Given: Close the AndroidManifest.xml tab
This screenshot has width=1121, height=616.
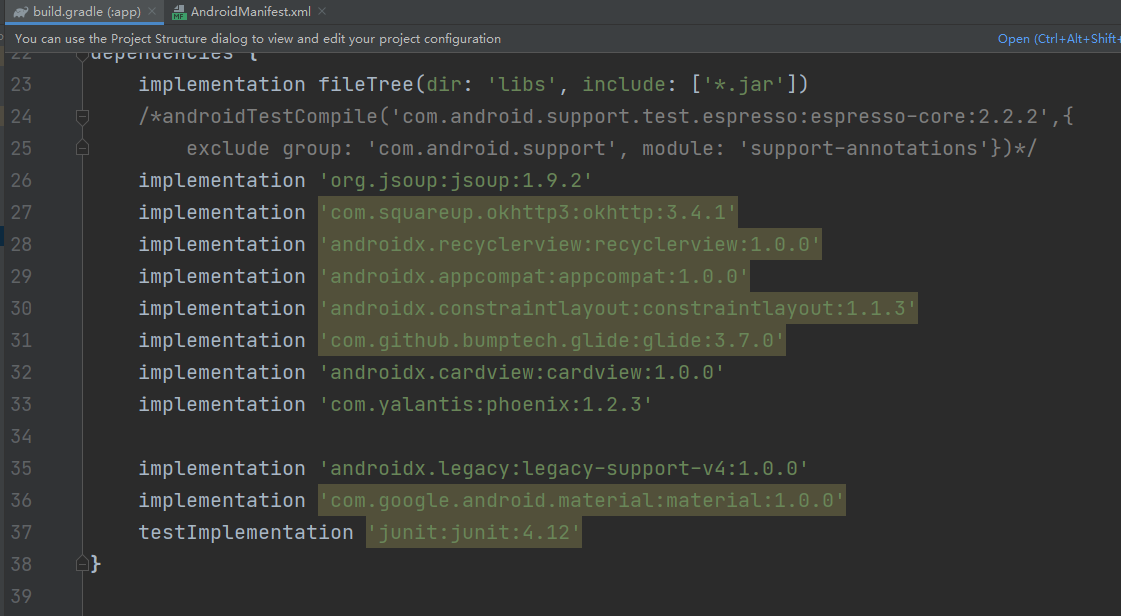Looking at the screenshot, I should [x=322, y=11].
